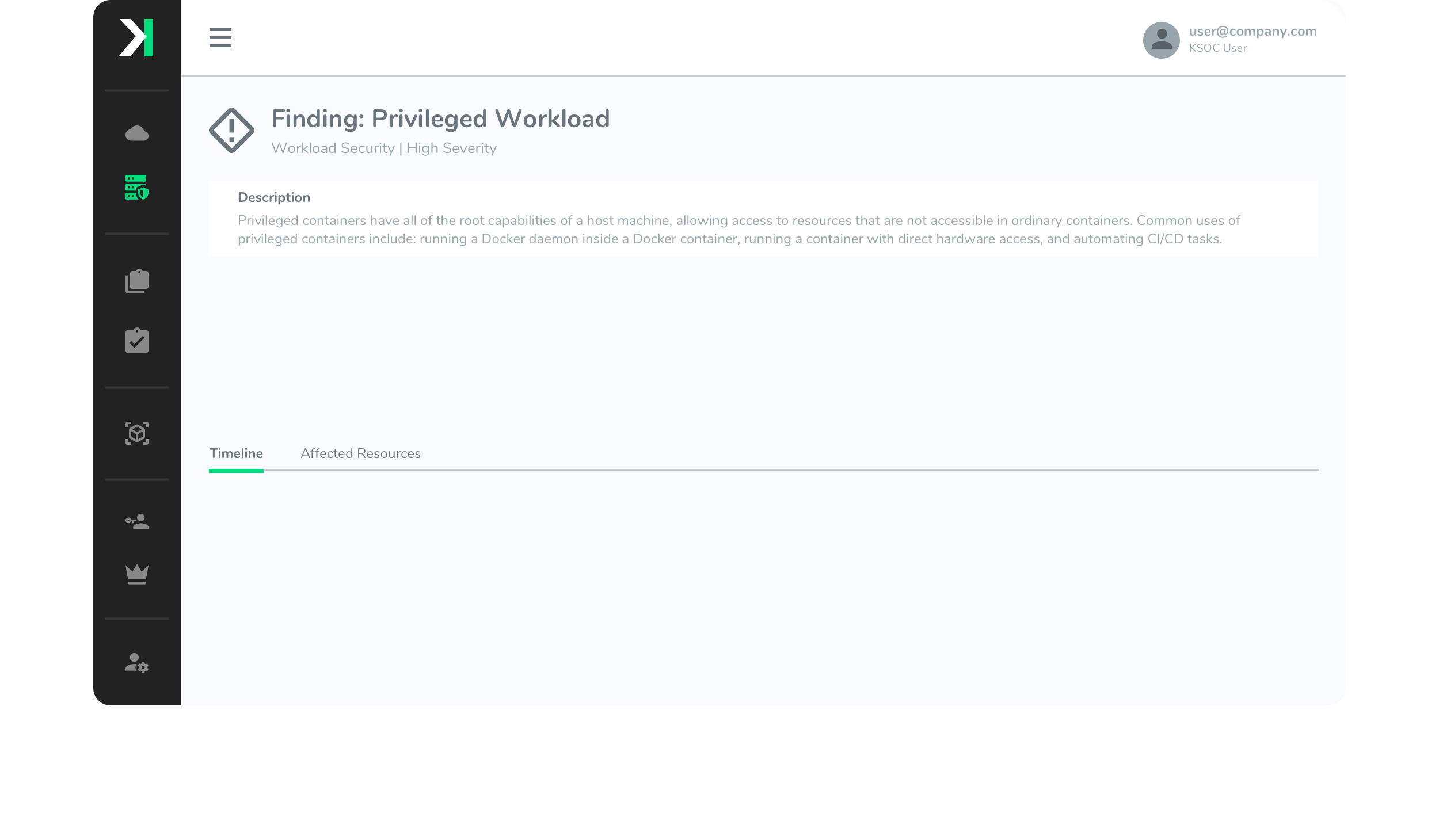Open the hamburger menu
This screenshot has height=840, width=1439.
[219, 37]
